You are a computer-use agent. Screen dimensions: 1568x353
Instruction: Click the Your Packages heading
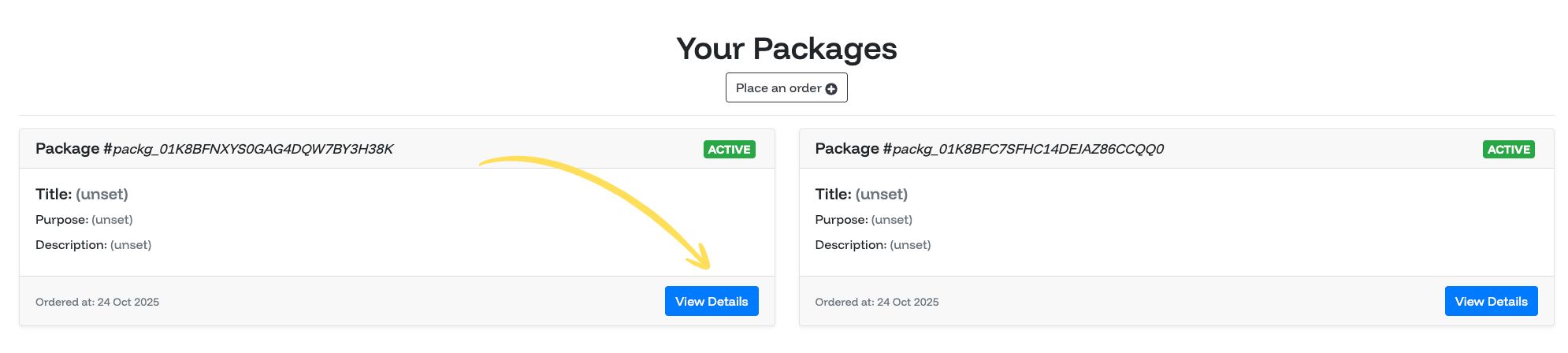click(x=786, y=49)
